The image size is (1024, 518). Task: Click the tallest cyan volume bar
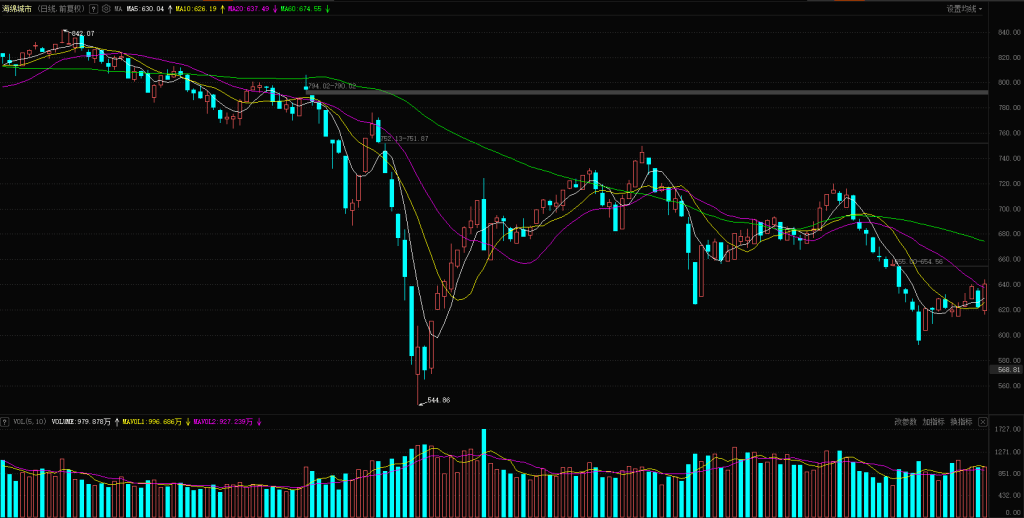[x=484, y=472]
